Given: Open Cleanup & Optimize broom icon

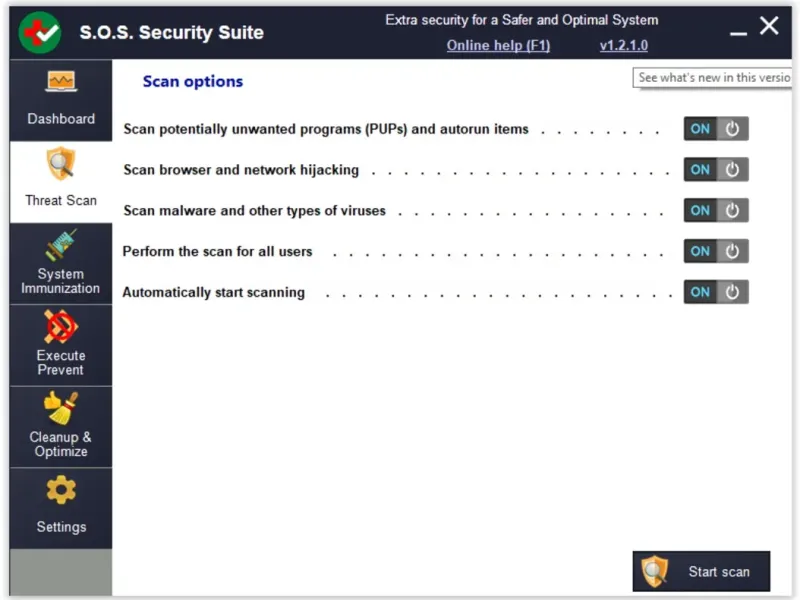Looking at the screenshot, I should click(61, 407).
